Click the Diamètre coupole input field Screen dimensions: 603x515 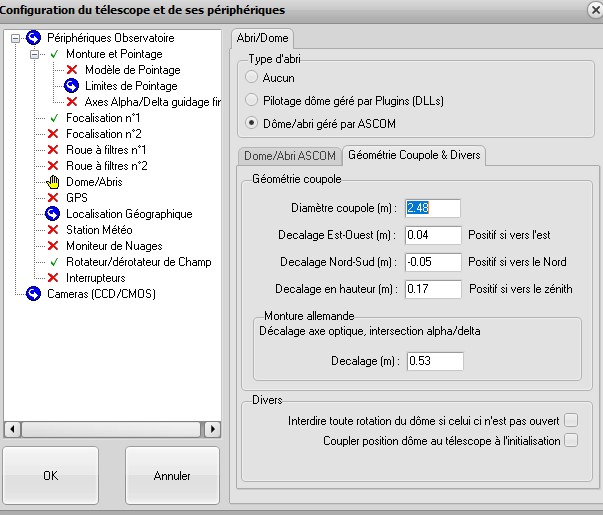coord(432,208)
